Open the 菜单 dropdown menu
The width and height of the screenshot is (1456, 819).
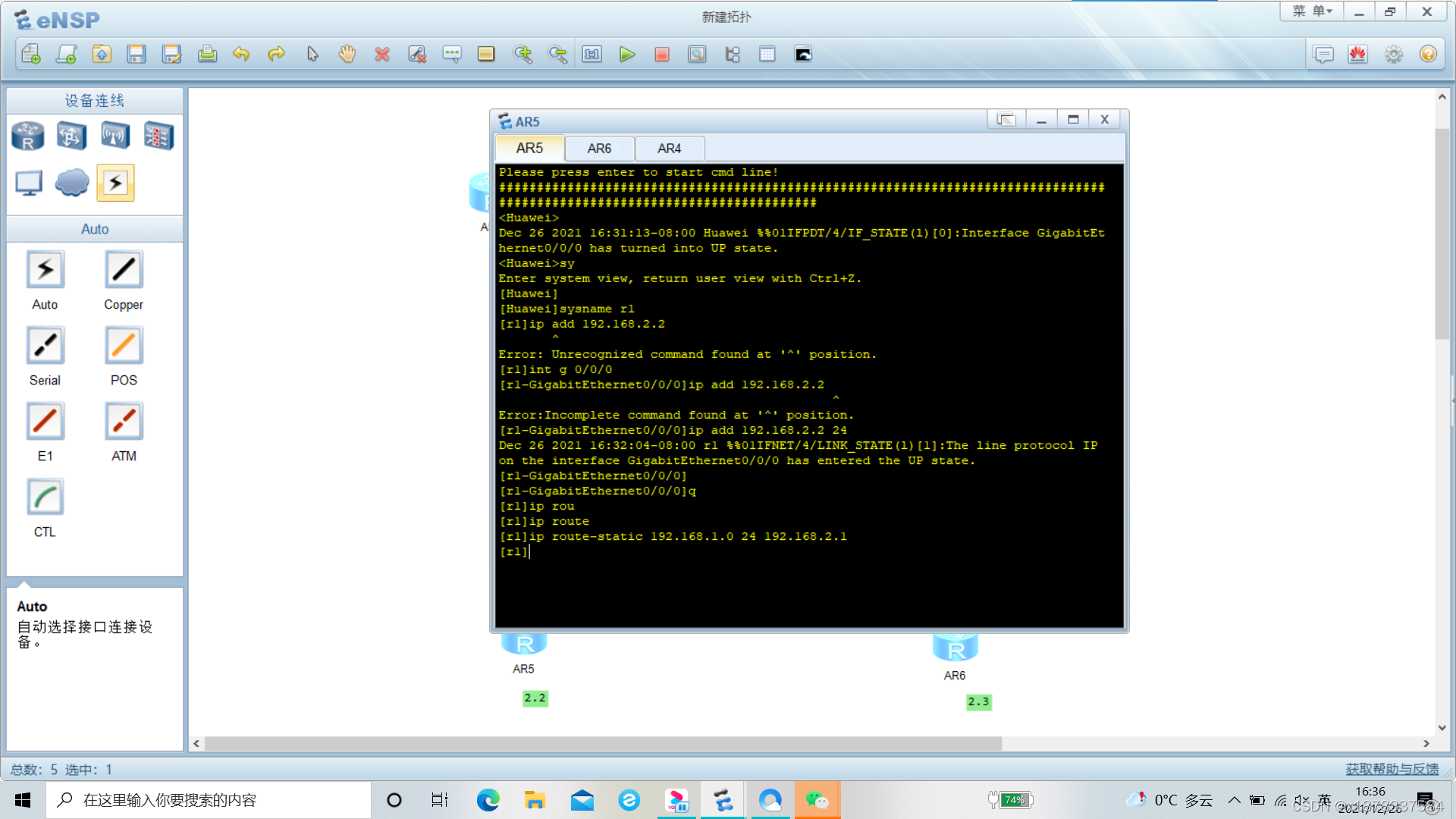tap(1312, 11)
